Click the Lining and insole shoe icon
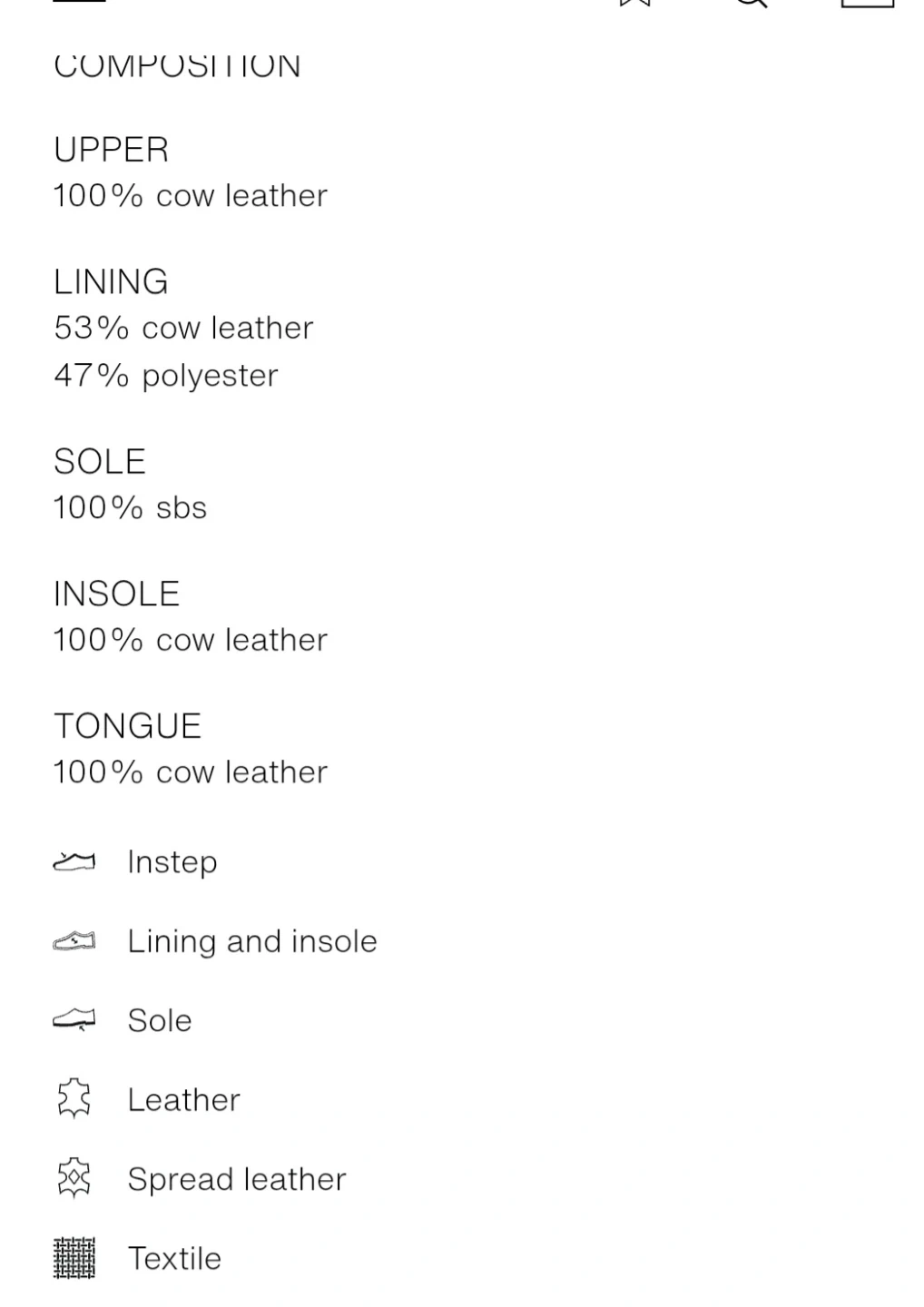The image size is (924, 1307). click(74, 941)
